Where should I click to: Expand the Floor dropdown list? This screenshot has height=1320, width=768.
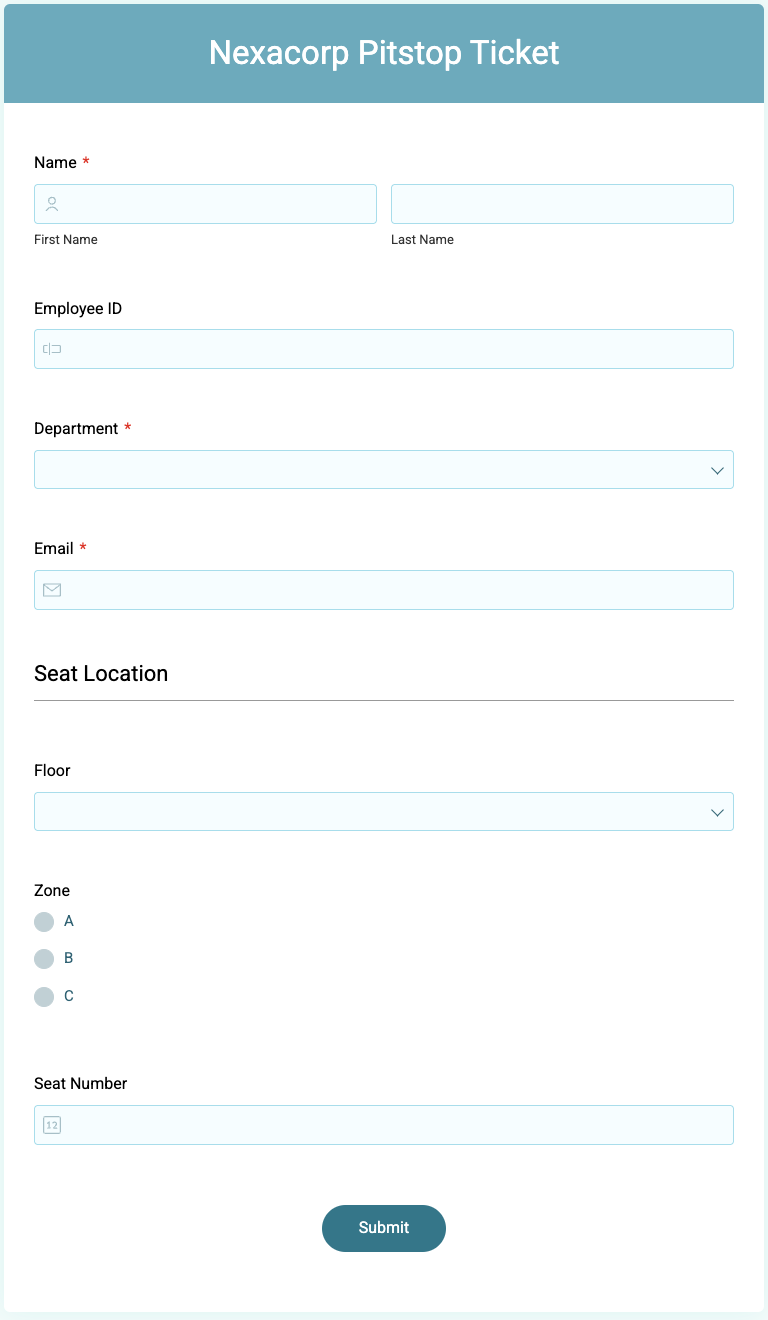point(370,812)
